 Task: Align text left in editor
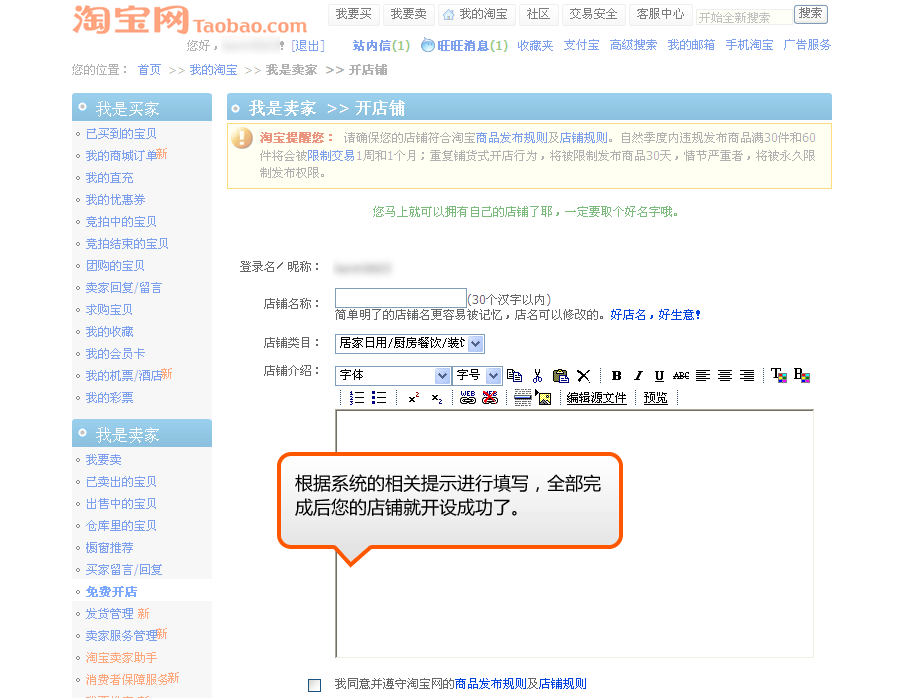tap(703, 375)
